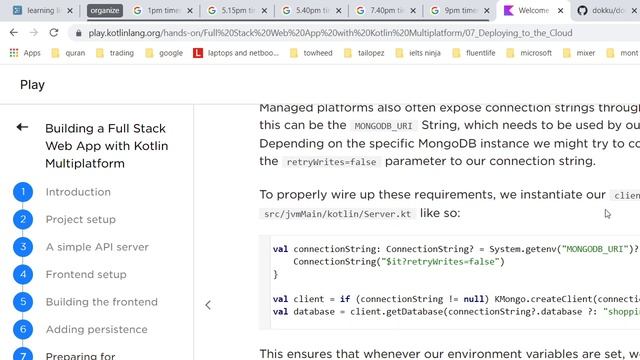Image resolution: width=640 pixels, height=360 pixels.
Task: Close the 5.40pm time tab
Action: (x=339, y=11)
